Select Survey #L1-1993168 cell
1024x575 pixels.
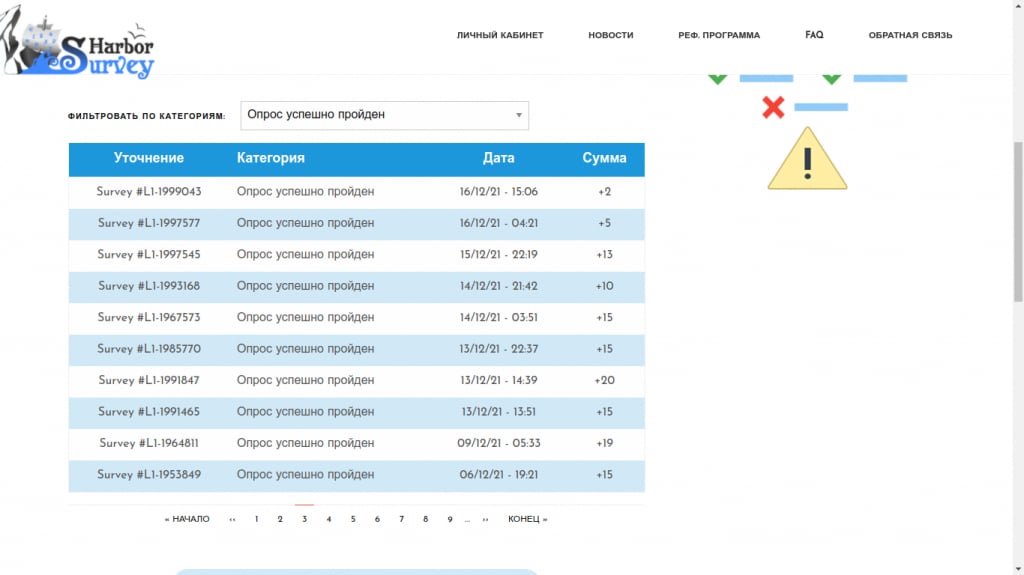149,286
